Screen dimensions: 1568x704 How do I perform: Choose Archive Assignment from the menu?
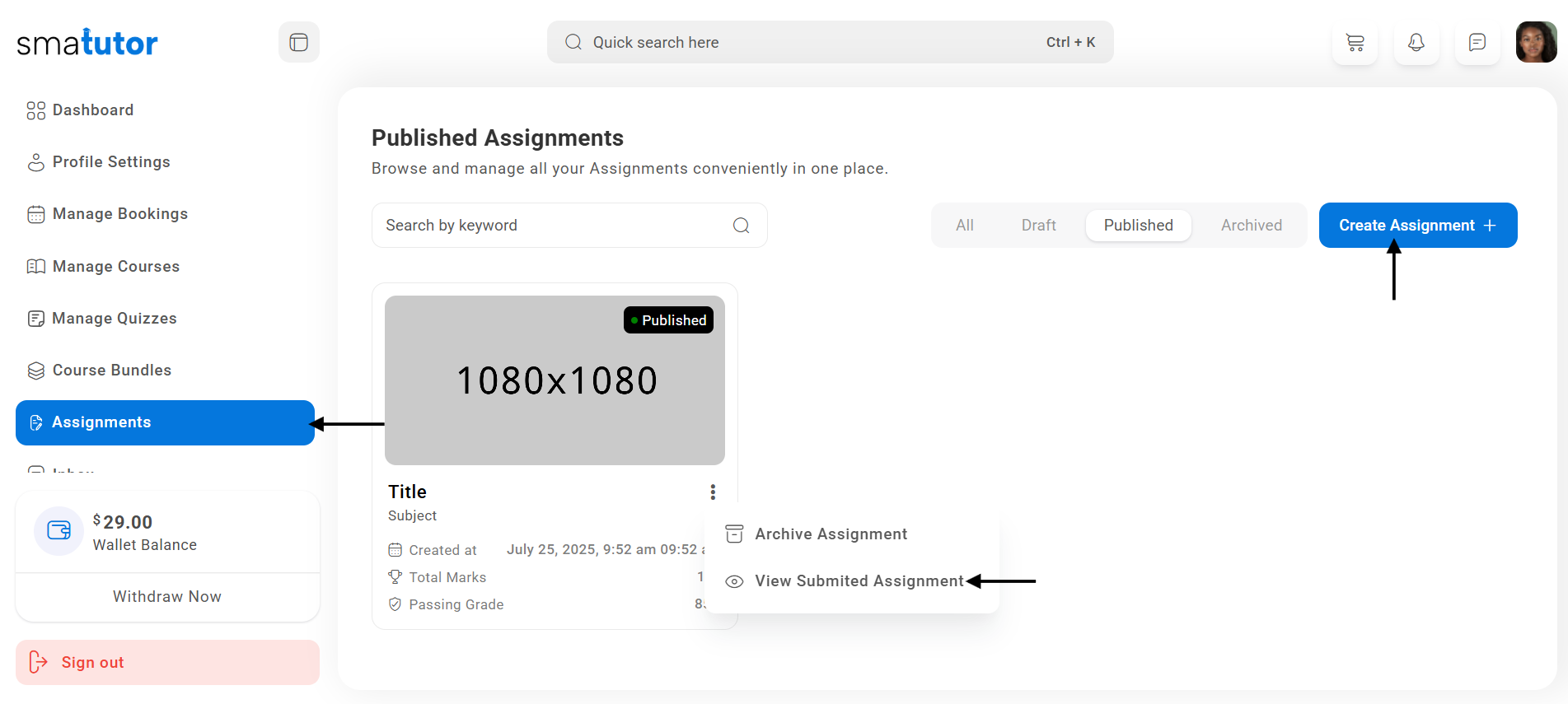click(831, 534)
